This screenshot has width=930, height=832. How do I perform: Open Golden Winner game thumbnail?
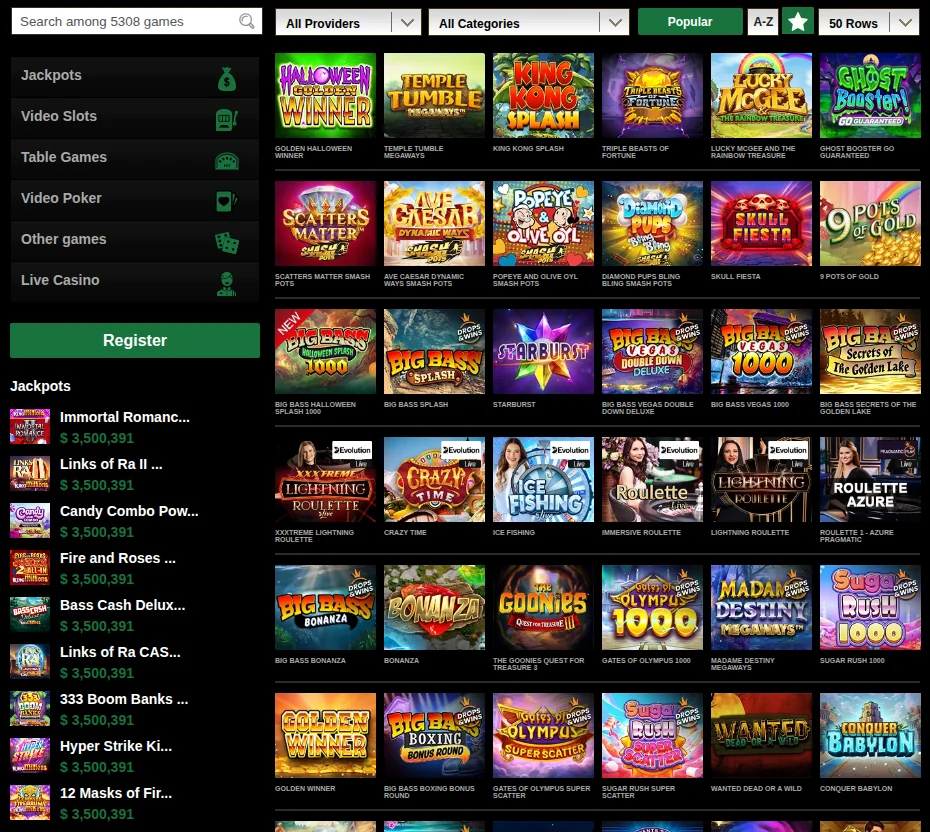325,736
